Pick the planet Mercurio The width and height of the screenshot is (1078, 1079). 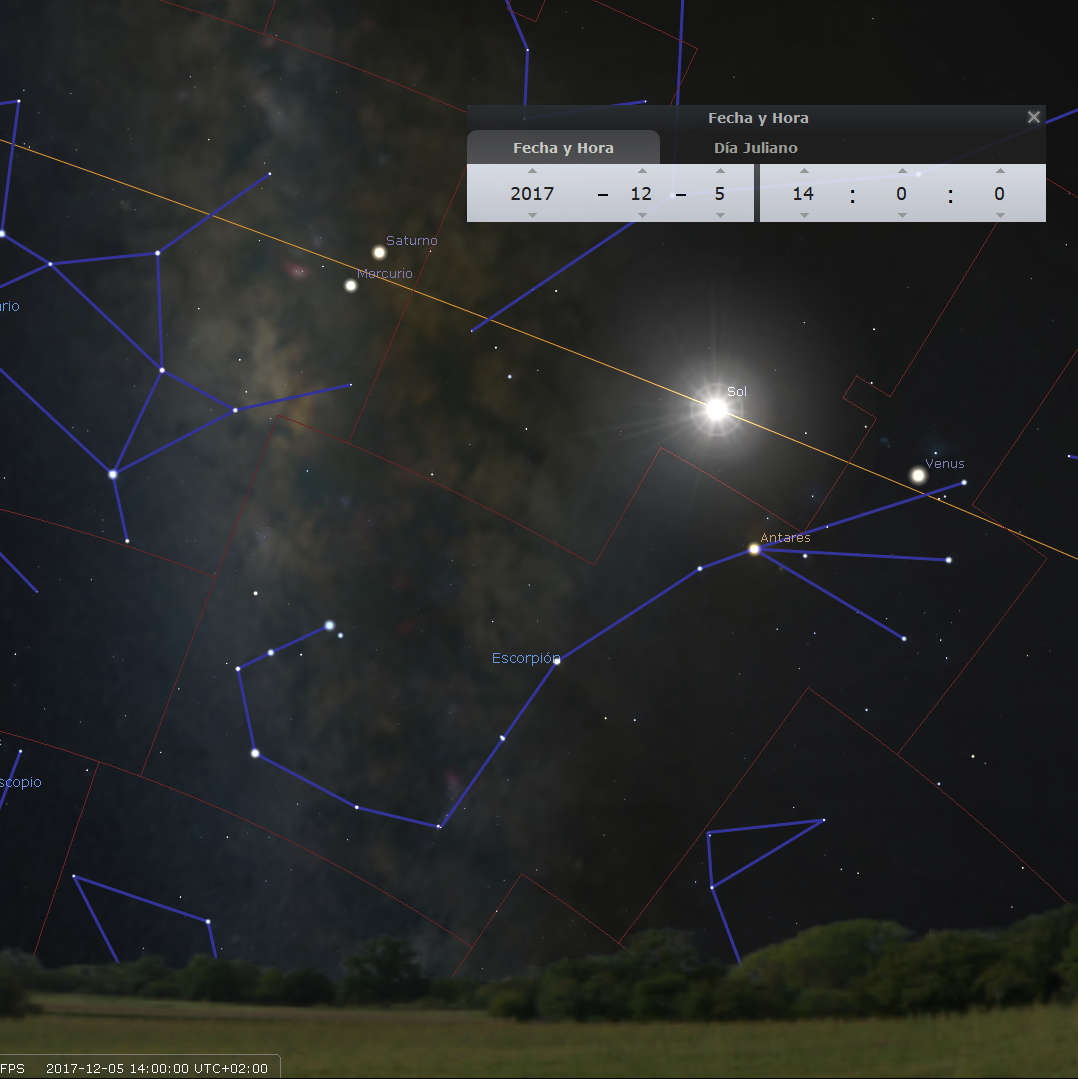click(x=351, y=285)
